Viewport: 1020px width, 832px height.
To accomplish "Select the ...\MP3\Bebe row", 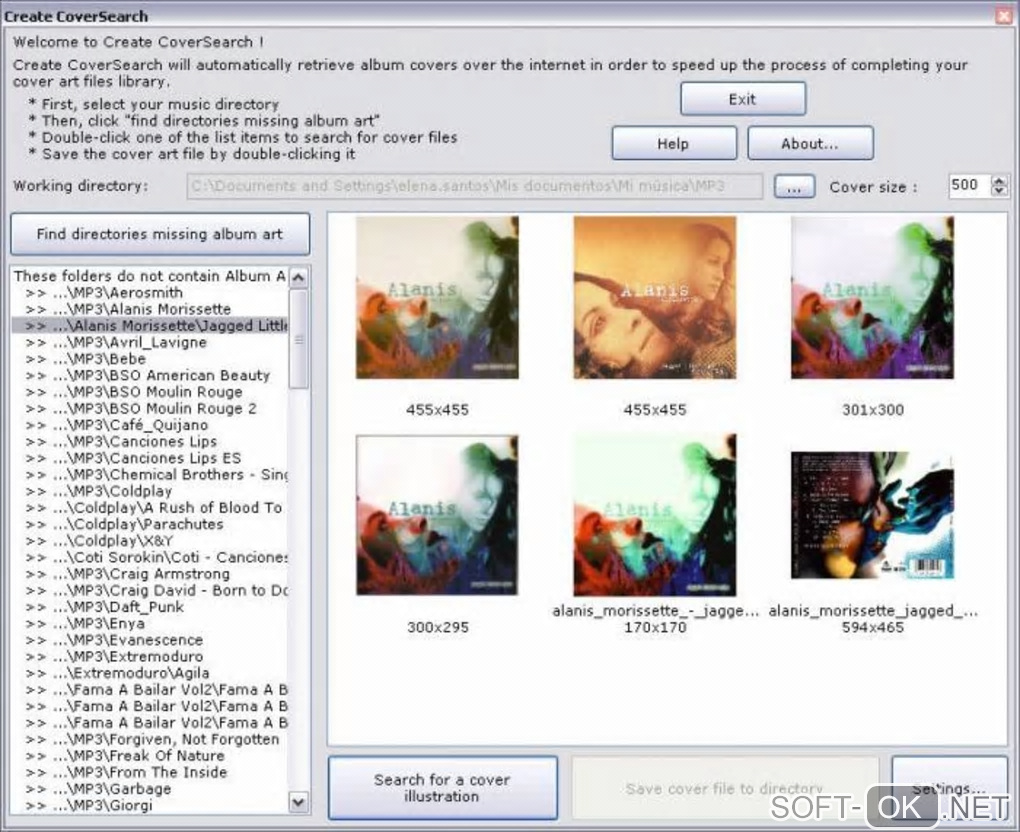I will pyautogui.click(x=150, y=359).
